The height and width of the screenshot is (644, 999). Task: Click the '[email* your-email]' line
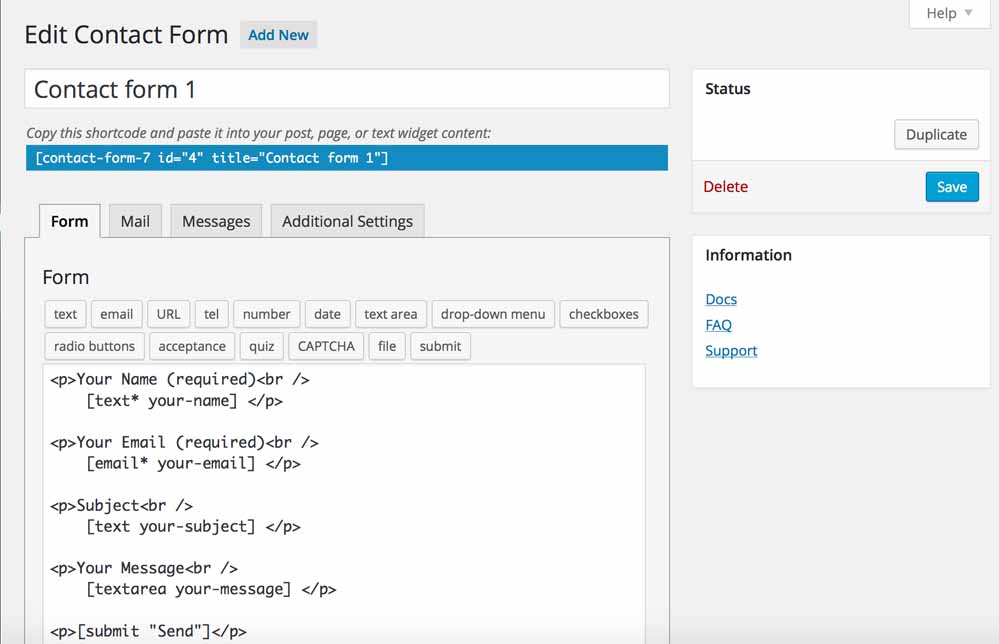point(193,463)
